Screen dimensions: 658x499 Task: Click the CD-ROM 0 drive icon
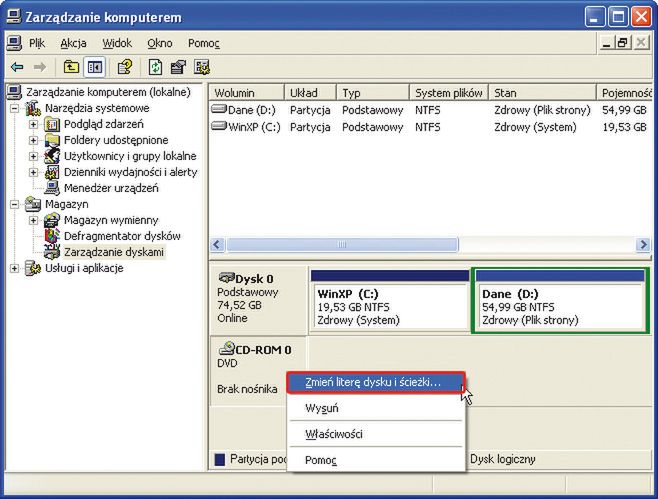click(x=226, y=348)
